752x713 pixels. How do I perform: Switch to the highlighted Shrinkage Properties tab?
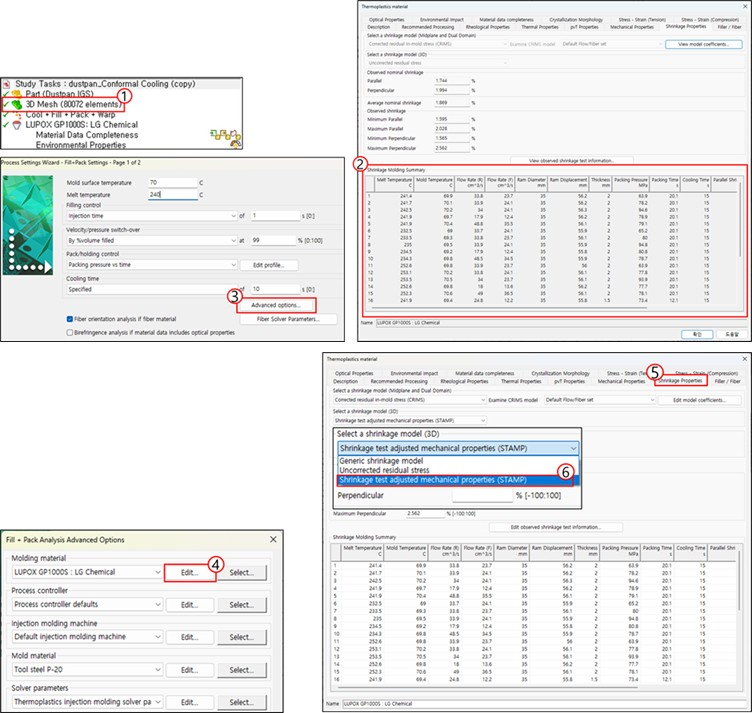click(x=680, y=381)
